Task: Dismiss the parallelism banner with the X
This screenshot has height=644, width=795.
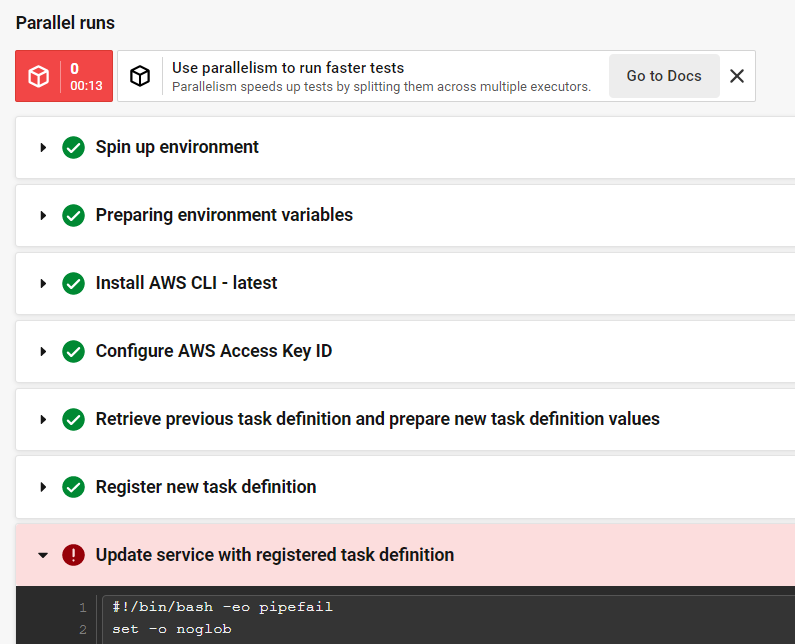Action: pyautogui.click(x=737, y=76)
